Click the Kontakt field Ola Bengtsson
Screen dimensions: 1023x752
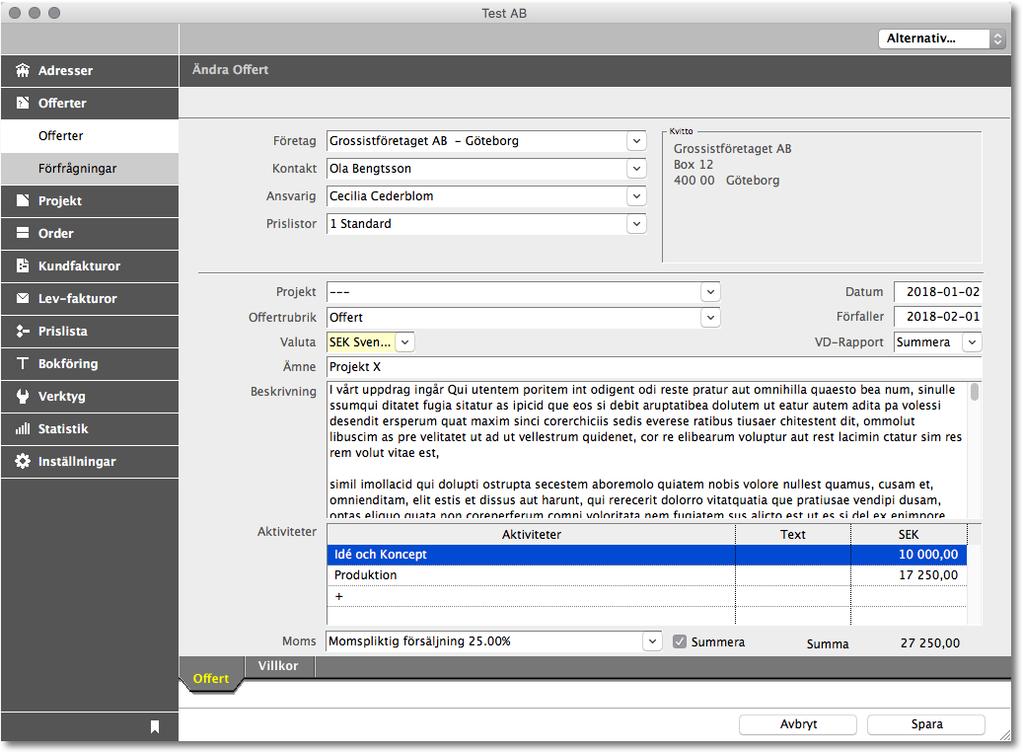[x=476, y=168]
